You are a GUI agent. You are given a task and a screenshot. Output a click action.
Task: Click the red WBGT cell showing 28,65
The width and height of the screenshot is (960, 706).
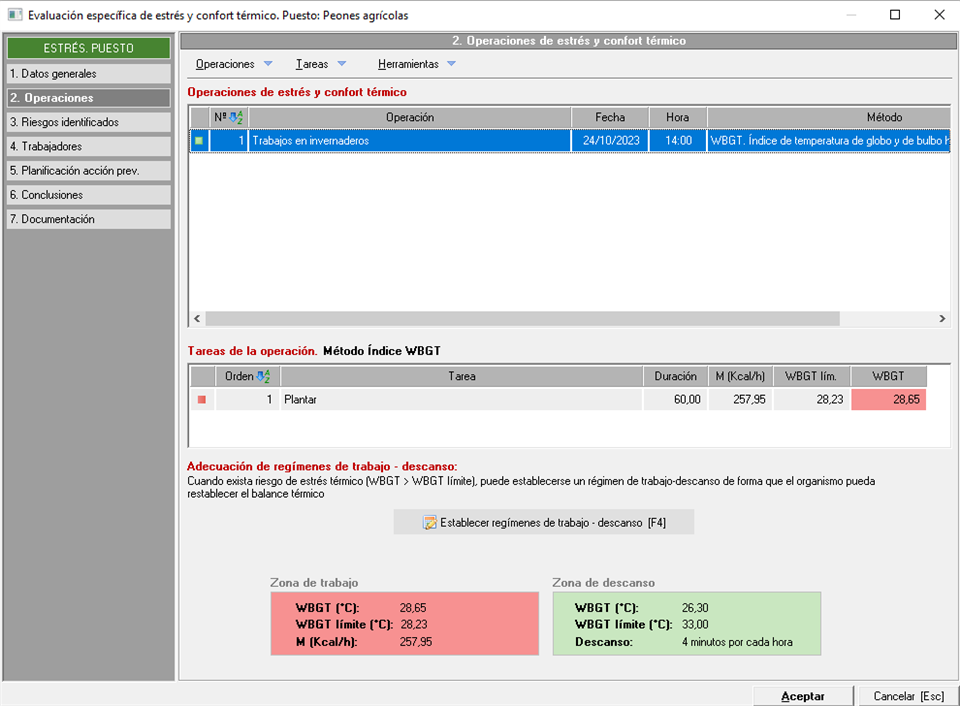pos(888,400)
